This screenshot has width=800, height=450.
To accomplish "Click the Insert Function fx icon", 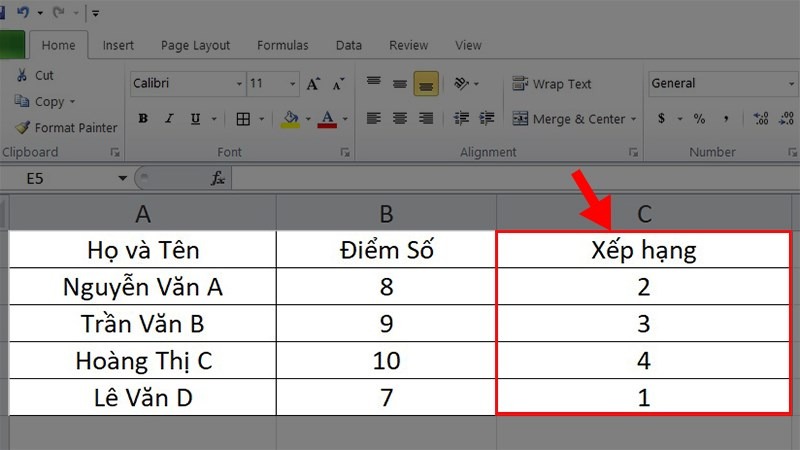I will (x=218, y=179).
